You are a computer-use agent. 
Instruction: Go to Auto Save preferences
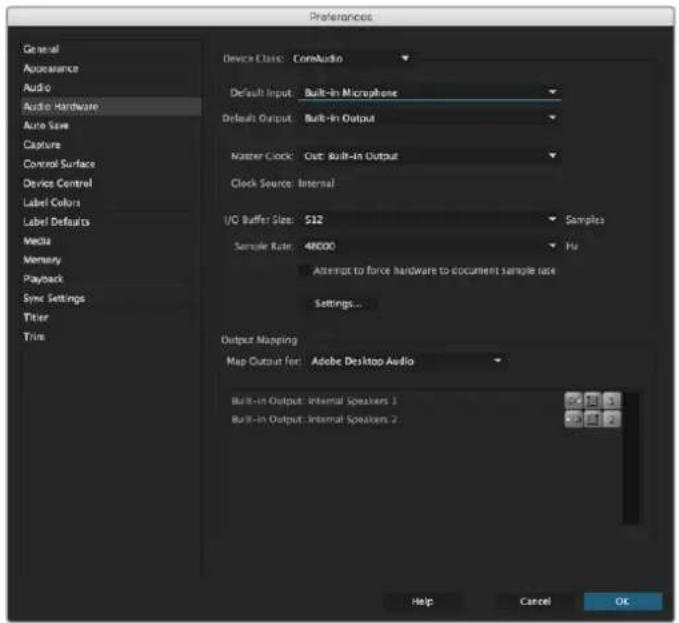[x=112, y=126]
